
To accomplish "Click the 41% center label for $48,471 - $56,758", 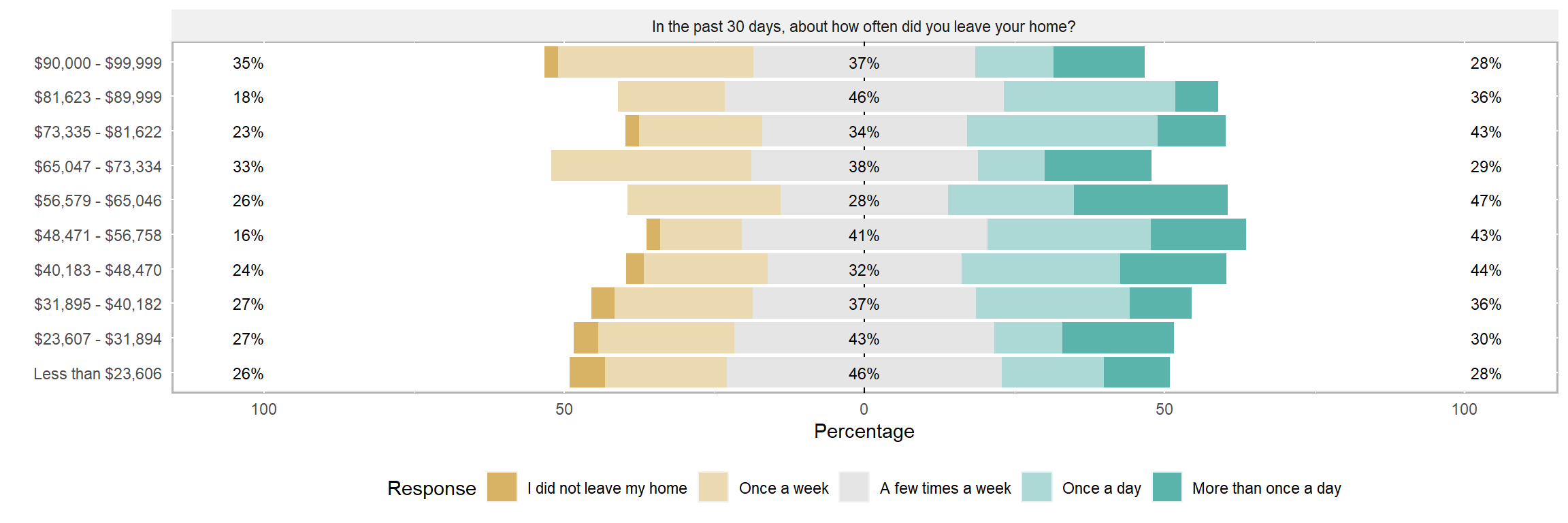I will [x=864, y=236].
